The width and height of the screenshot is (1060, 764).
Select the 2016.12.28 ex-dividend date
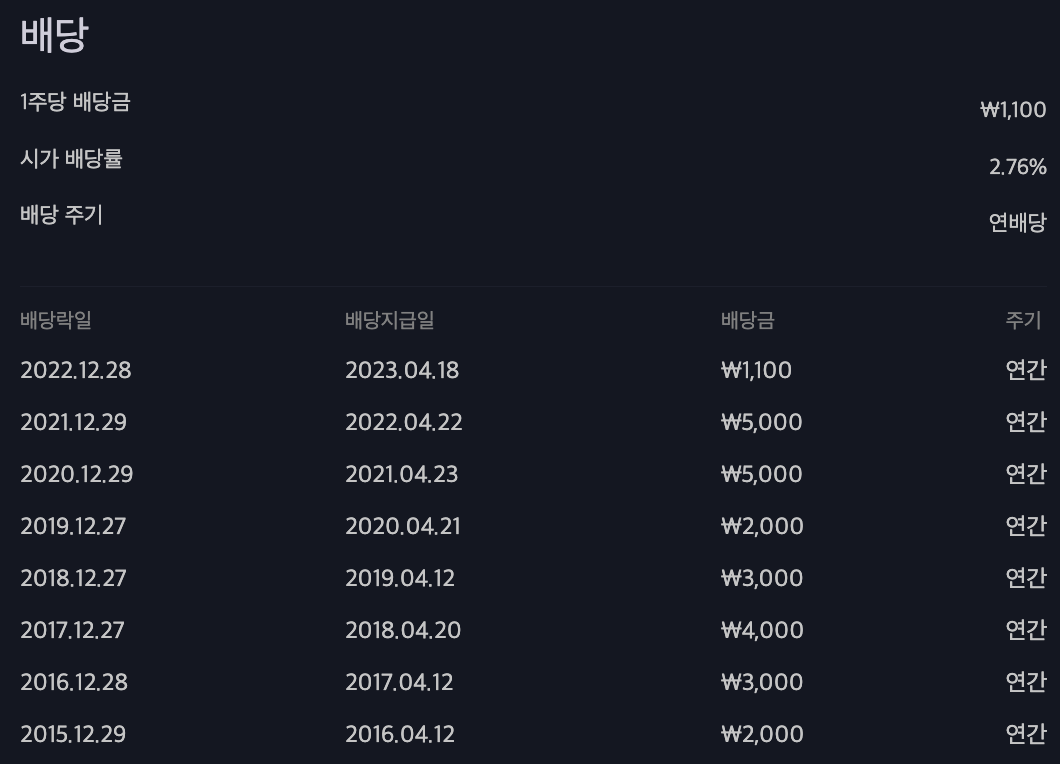click(74, 682)
